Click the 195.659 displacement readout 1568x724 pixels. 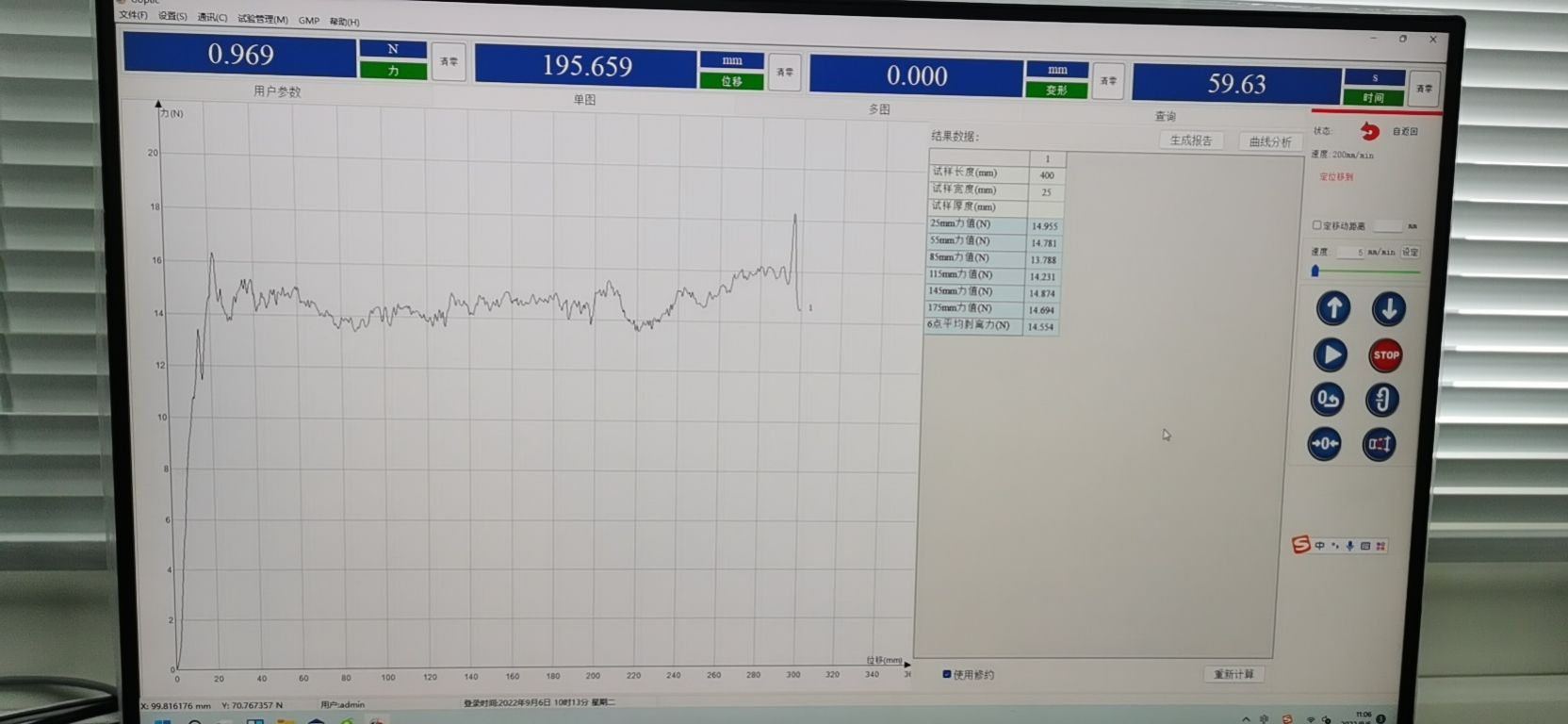(x=586, y=66)
